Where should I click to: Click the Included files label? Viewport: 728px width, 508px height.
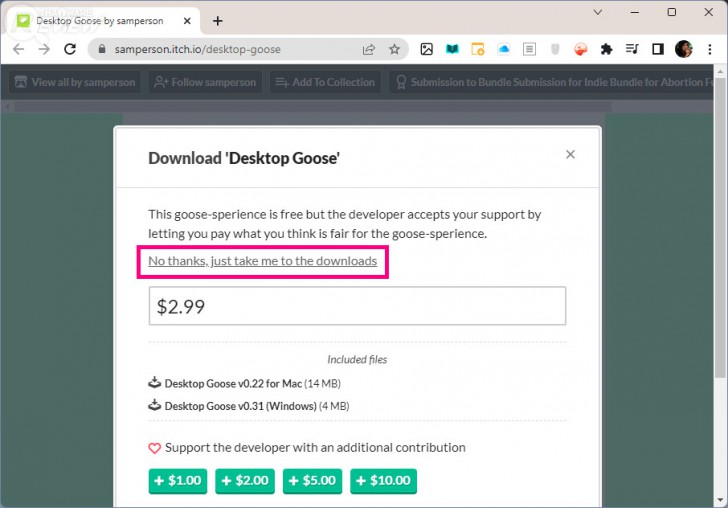pyautogui.click(x=357, y=359)
